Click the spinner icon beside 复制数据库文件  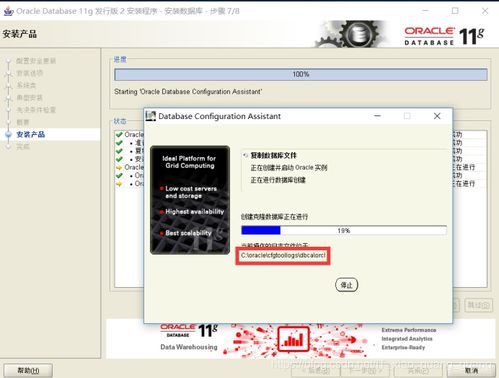point(246,155)
